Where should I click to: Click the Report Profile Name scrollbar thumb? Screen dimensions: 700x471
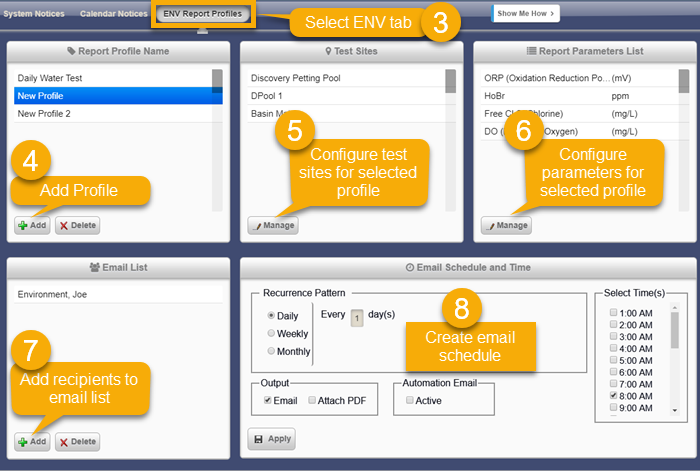pos(217,81)
